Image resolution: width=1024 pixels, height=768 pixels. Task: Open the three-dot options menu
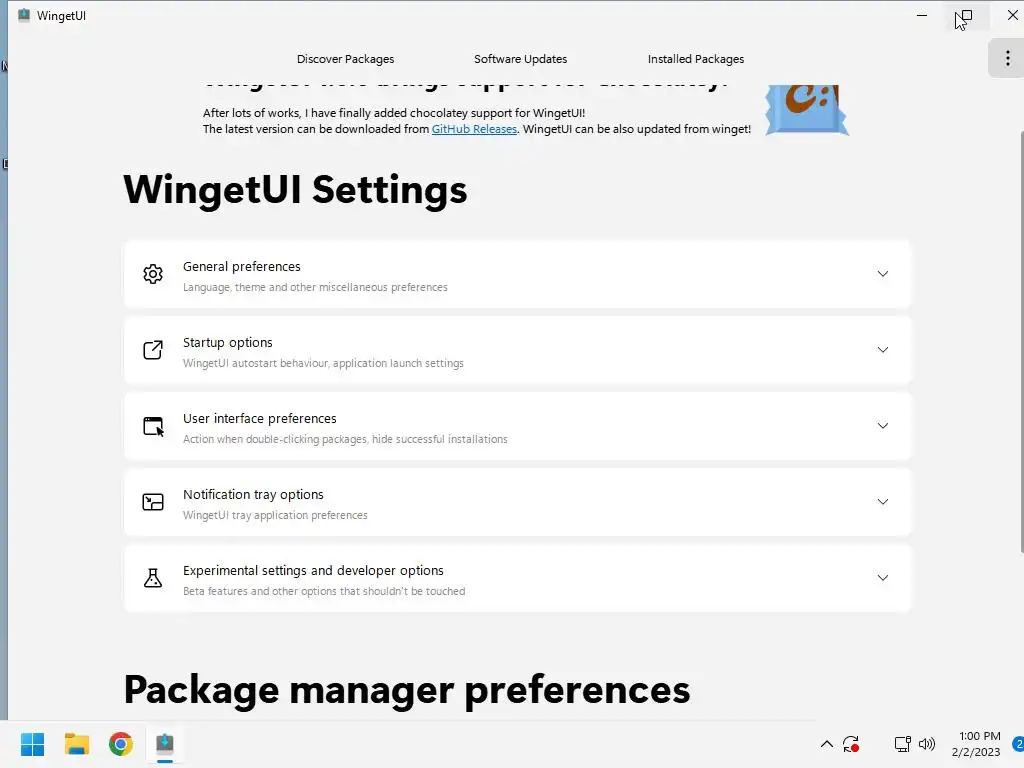click(1007, 59)
